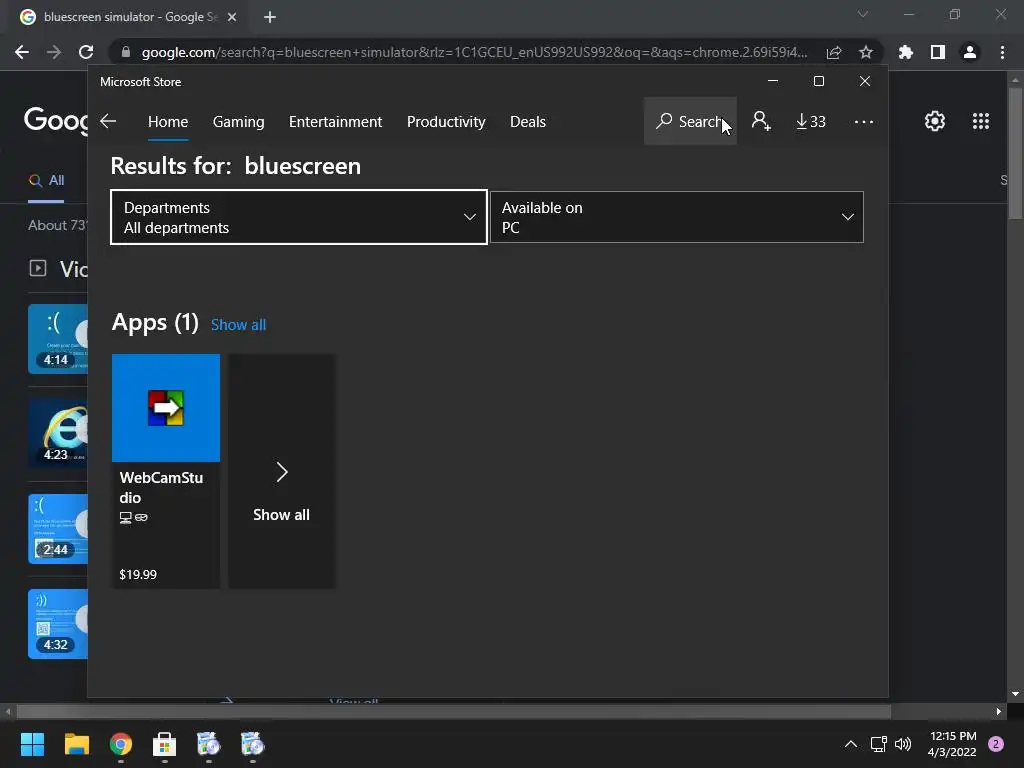Open the network icon in system tray
1024x768 pixels.
coord(878,744)
